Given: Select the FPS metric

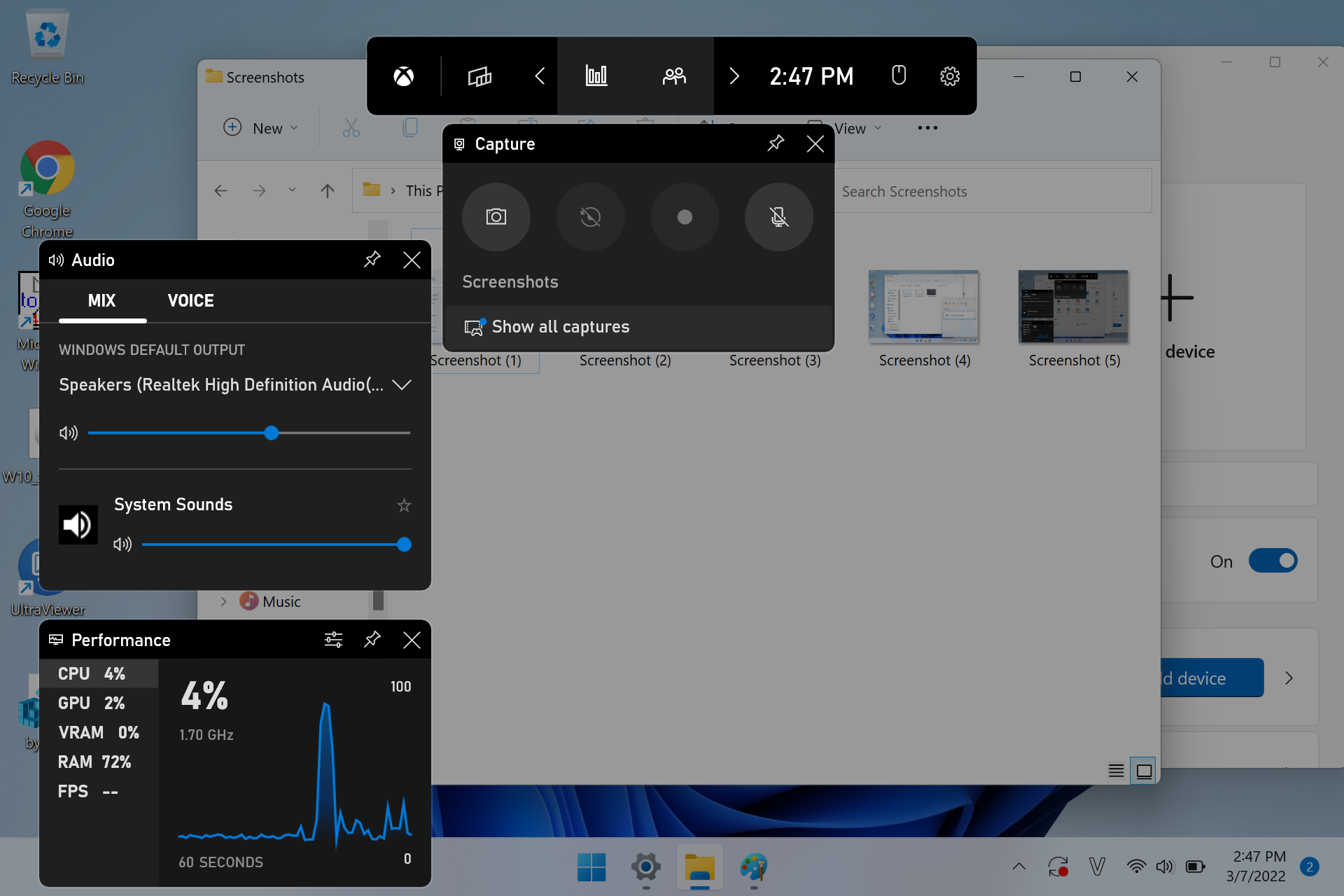Looking at the screenshot, I should pyautogui.click(x=99, y=791).
